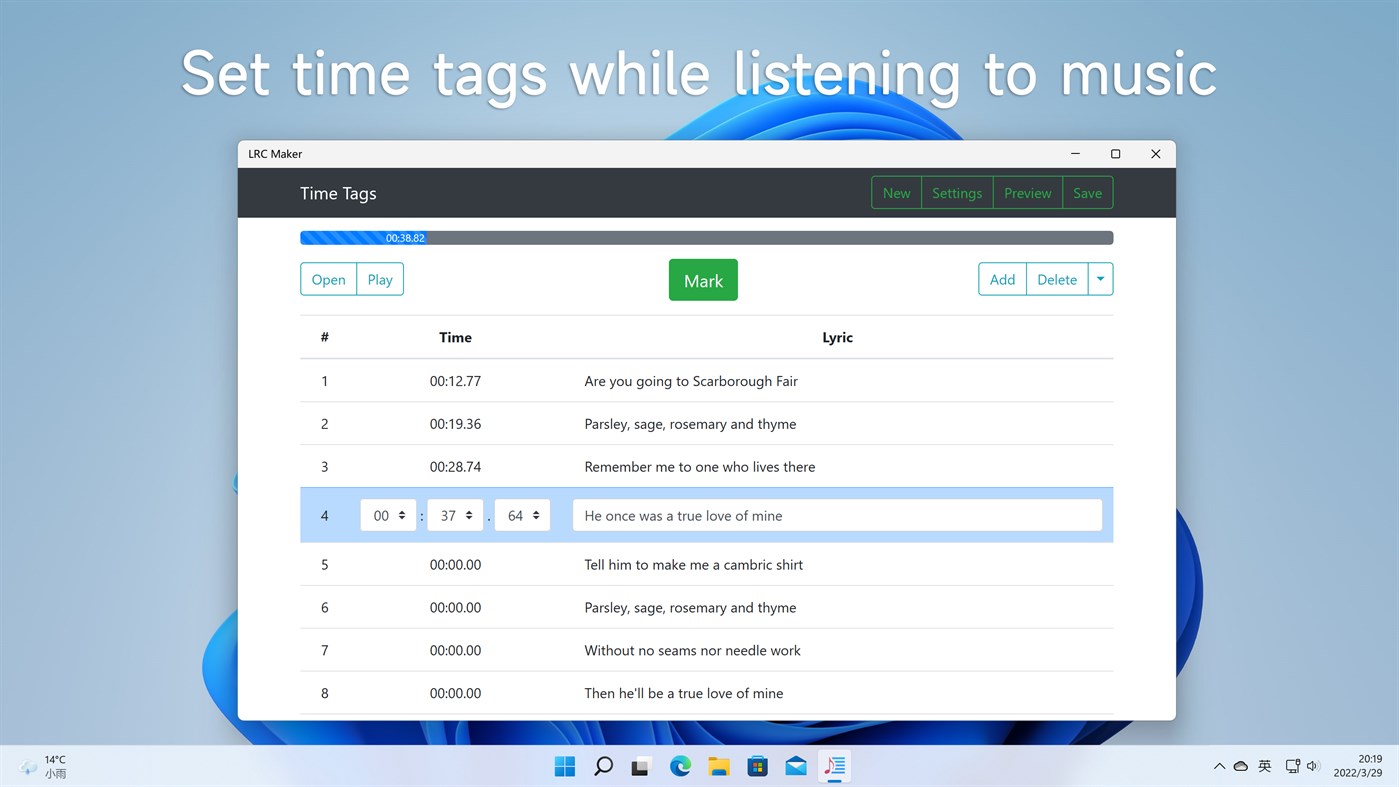Click the network icon in the system tray

pos(1290,766)
